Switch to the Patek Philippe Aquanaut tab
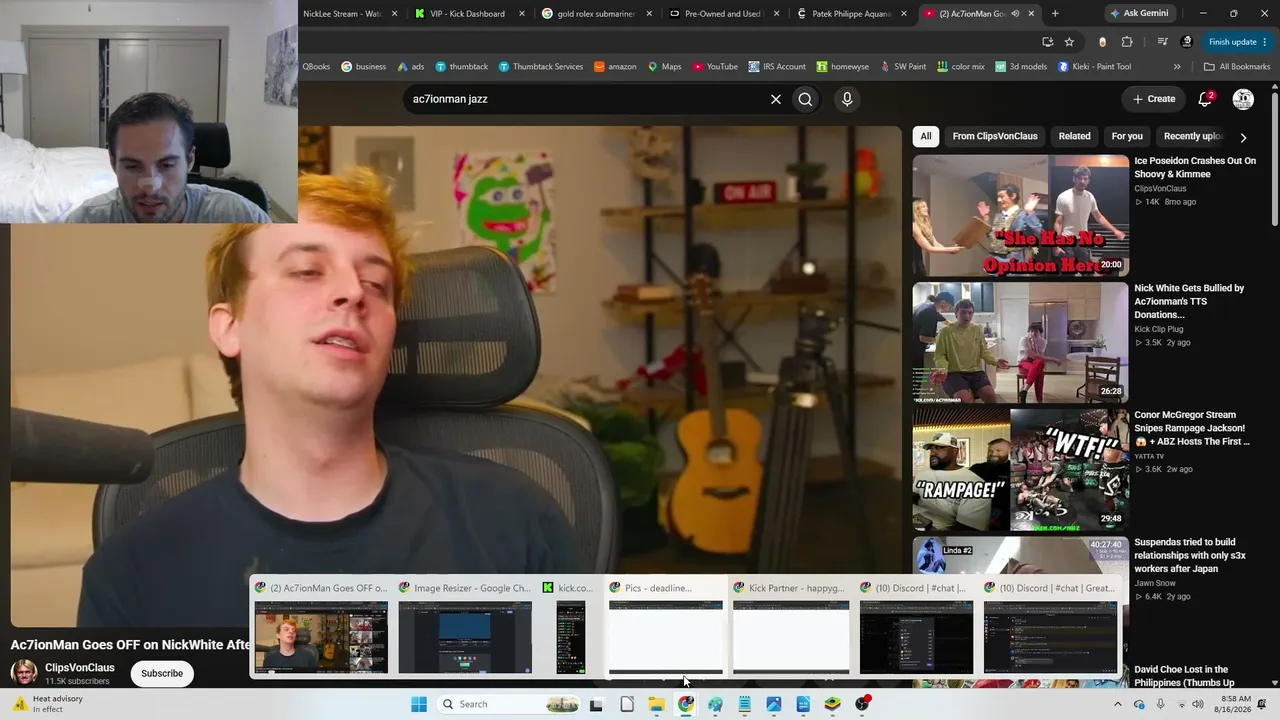 coord(843,14)
